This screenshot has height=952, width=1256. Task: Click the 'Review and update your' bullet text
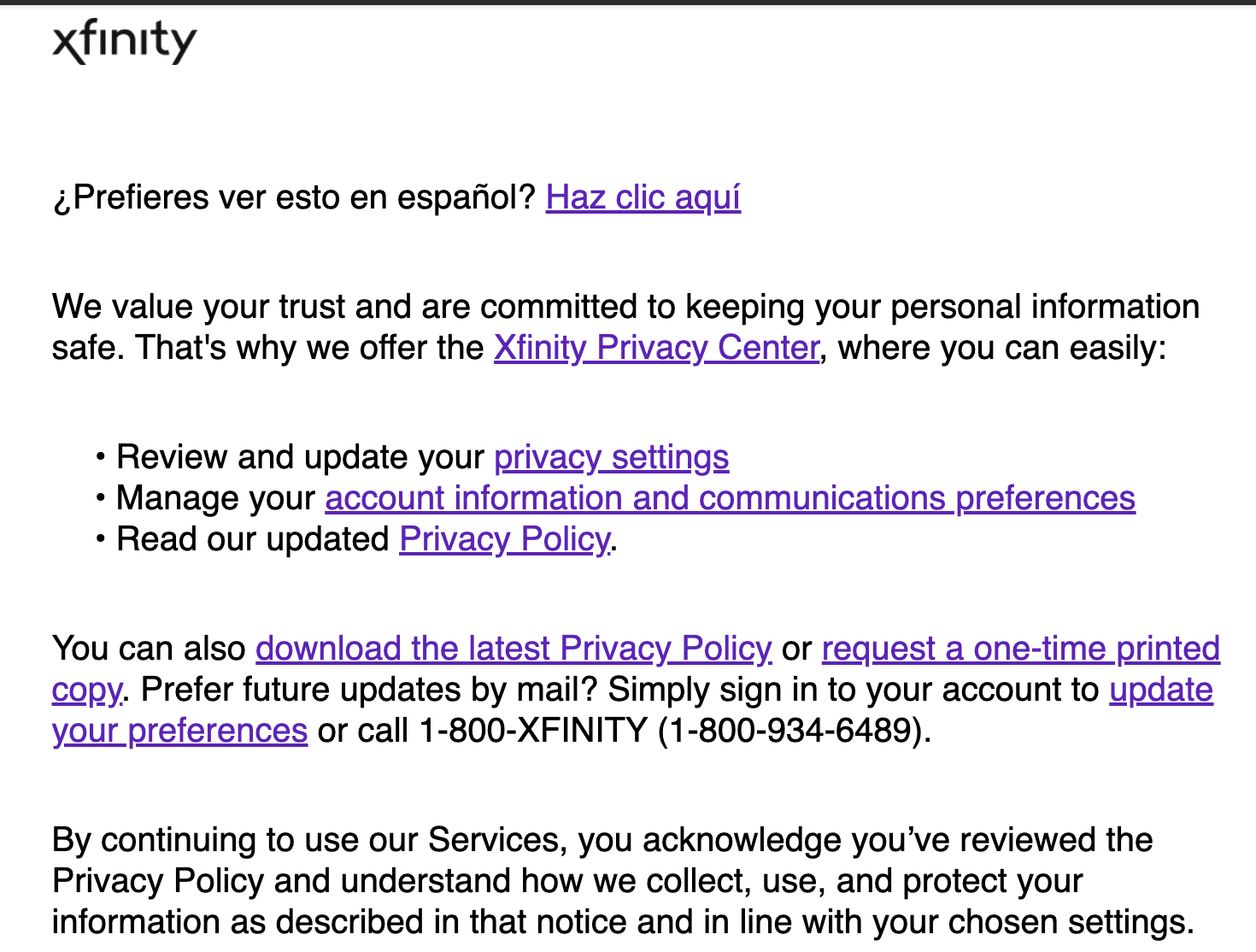300,457
